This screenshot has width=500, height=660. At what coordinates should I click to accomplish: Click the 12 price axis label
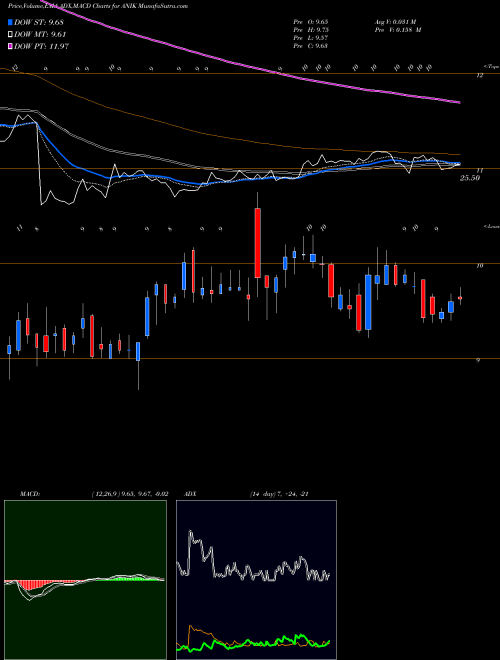click(x=479, y=75)
